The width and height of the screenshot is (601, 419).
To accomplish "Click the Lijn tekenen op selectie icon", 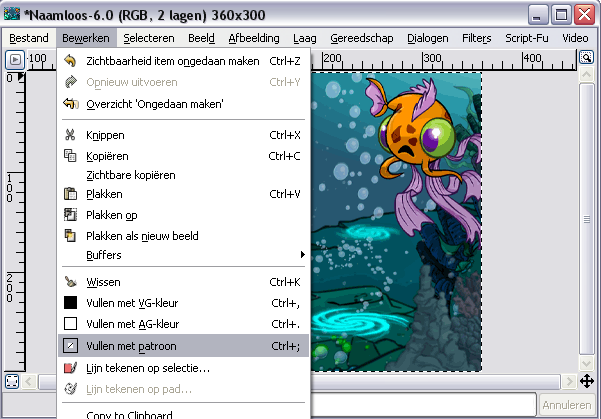I will point(71,368).
